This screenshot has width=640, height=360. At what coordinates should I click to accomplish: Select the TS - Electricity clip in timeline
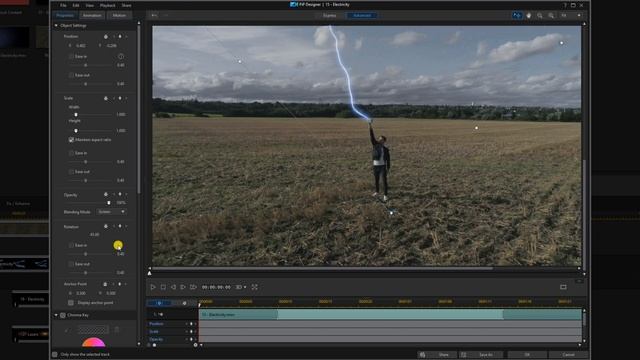point(390,315)
